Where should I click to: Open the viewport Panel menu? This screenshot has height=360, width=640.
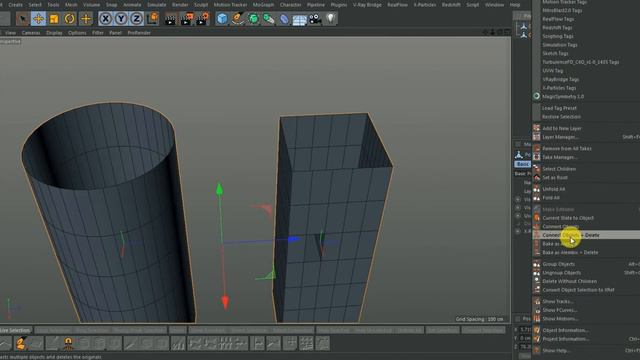tap(116, 33)
